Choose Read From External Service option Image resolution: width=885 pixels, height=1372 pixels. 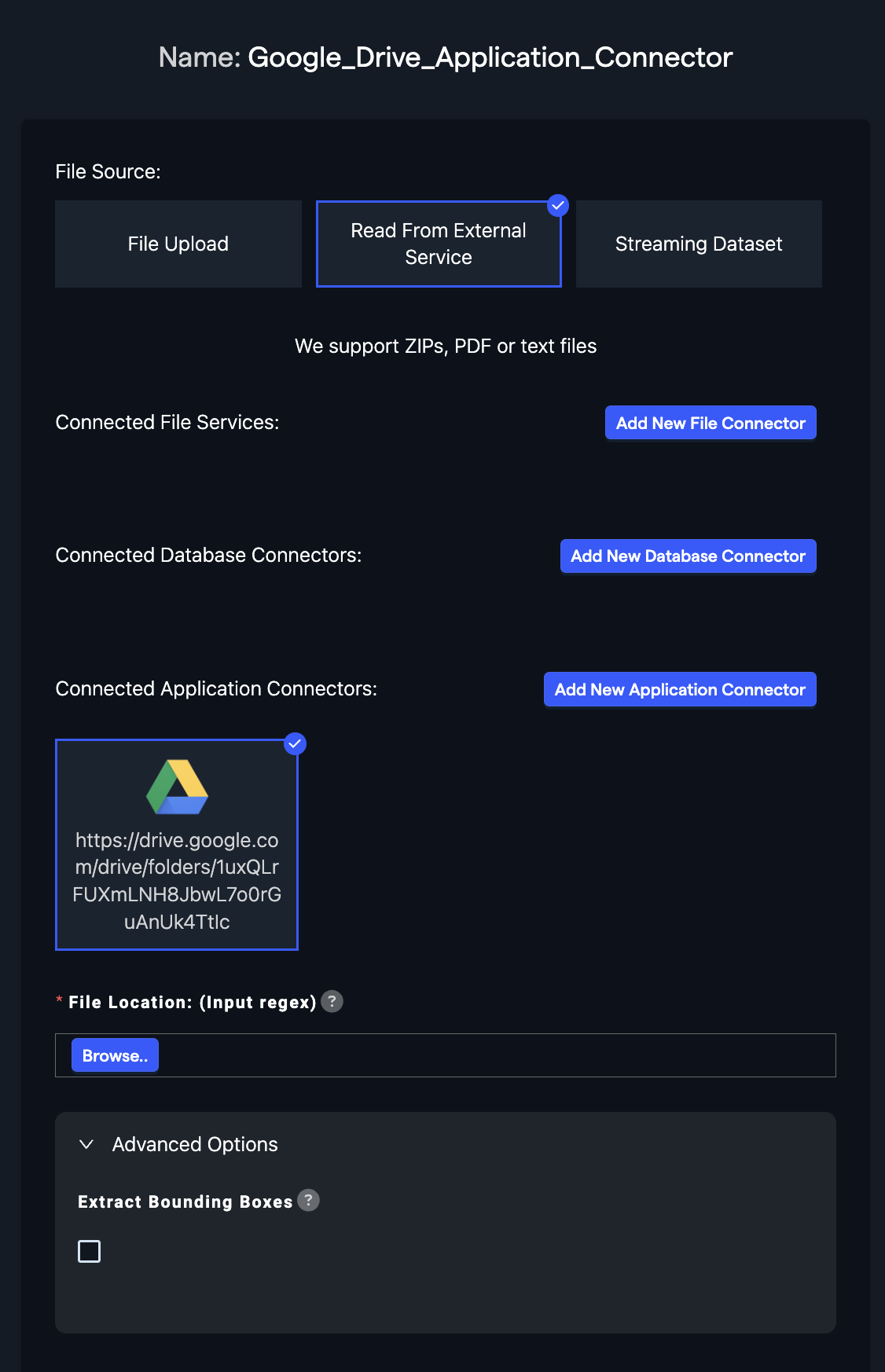coord(439,244)
